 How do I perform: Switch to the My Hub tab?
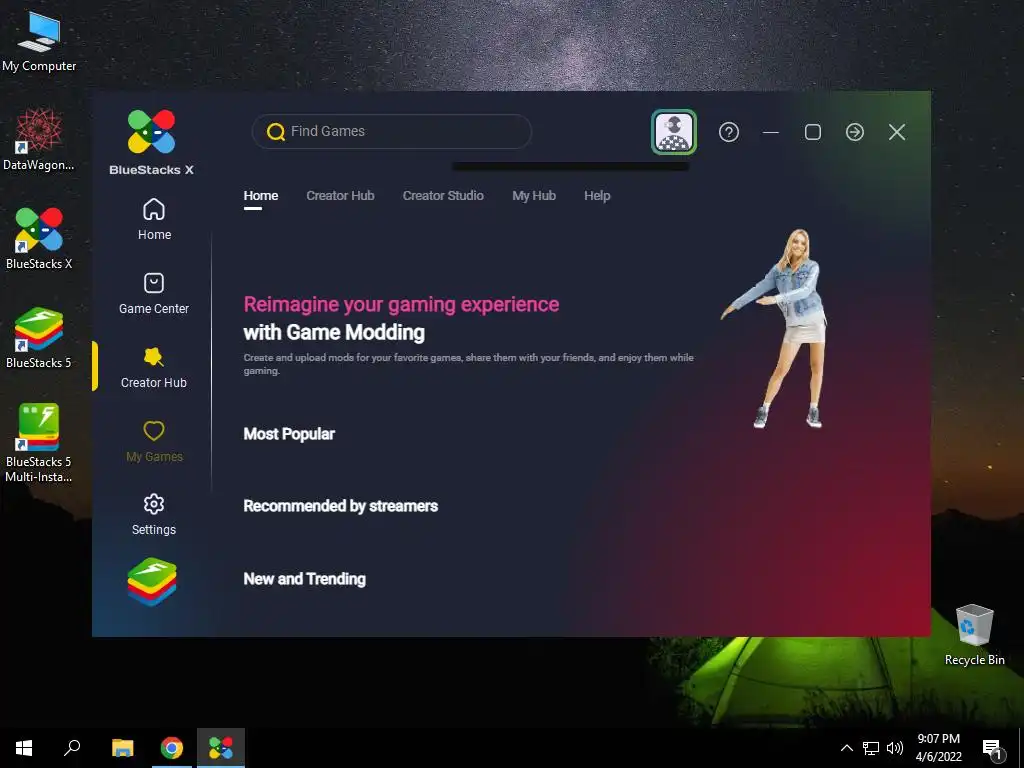tap(534, 196)
